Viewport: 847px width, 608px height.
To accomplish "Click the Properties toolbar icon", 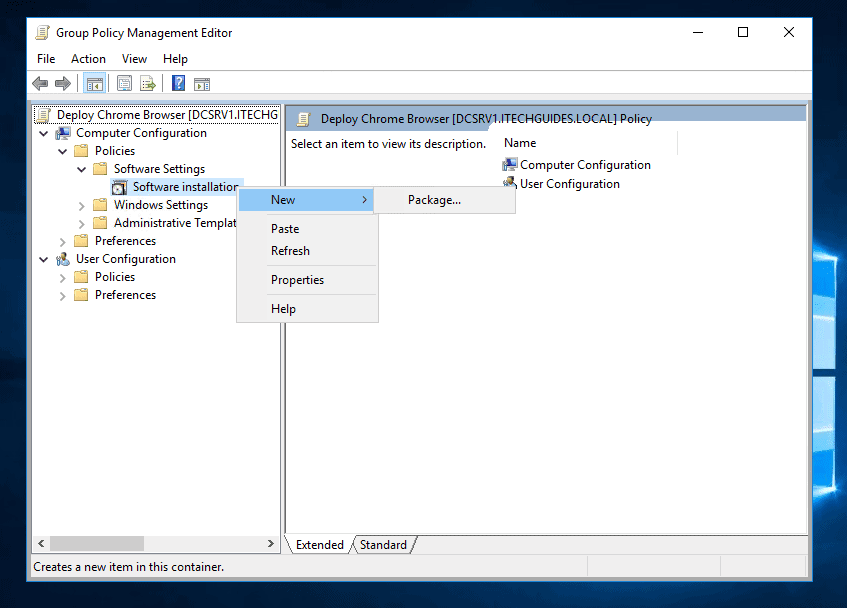I will click(124, 84).
